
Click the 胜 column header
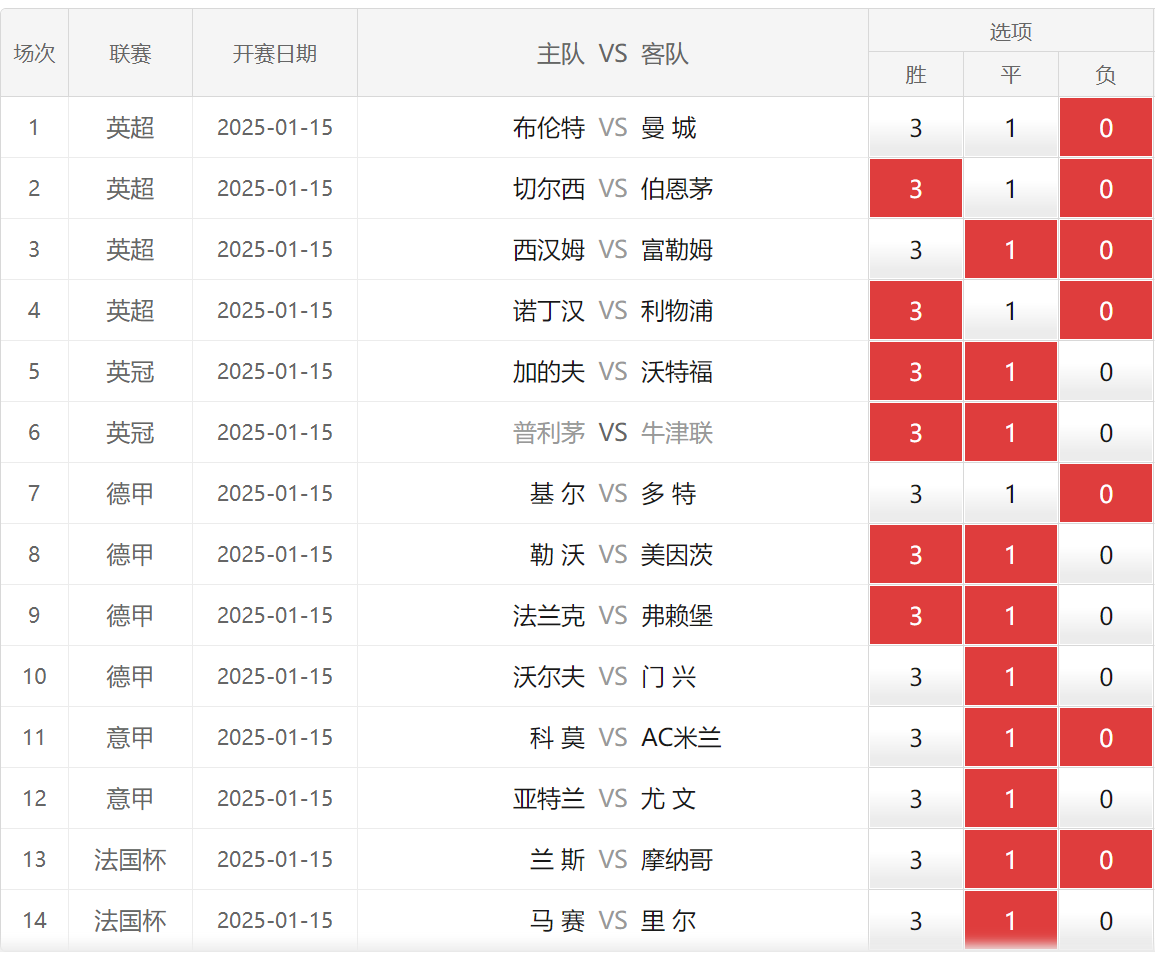[916, 74]
